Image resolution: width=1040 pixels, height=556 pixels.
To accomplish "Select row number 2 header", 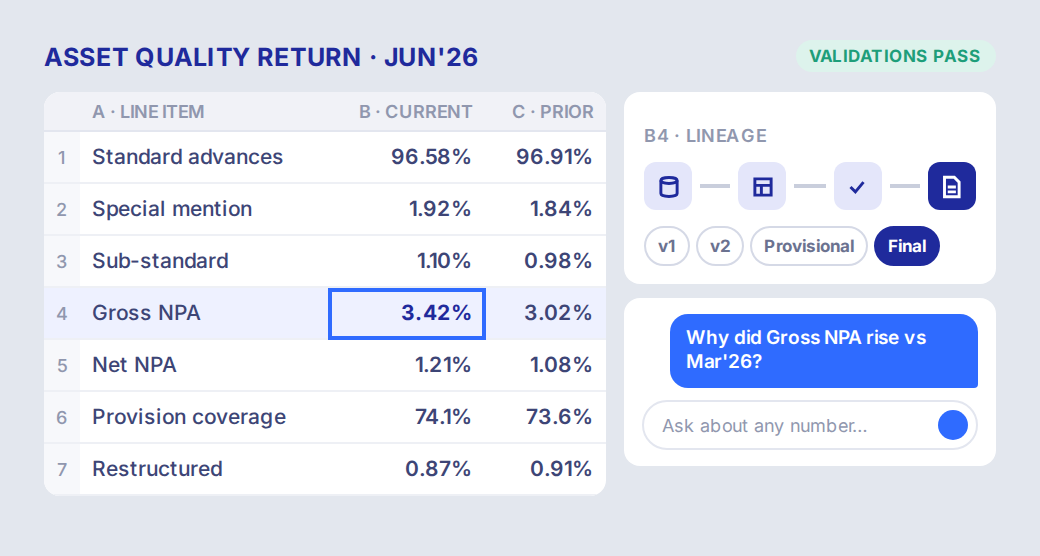I will 62,210.
